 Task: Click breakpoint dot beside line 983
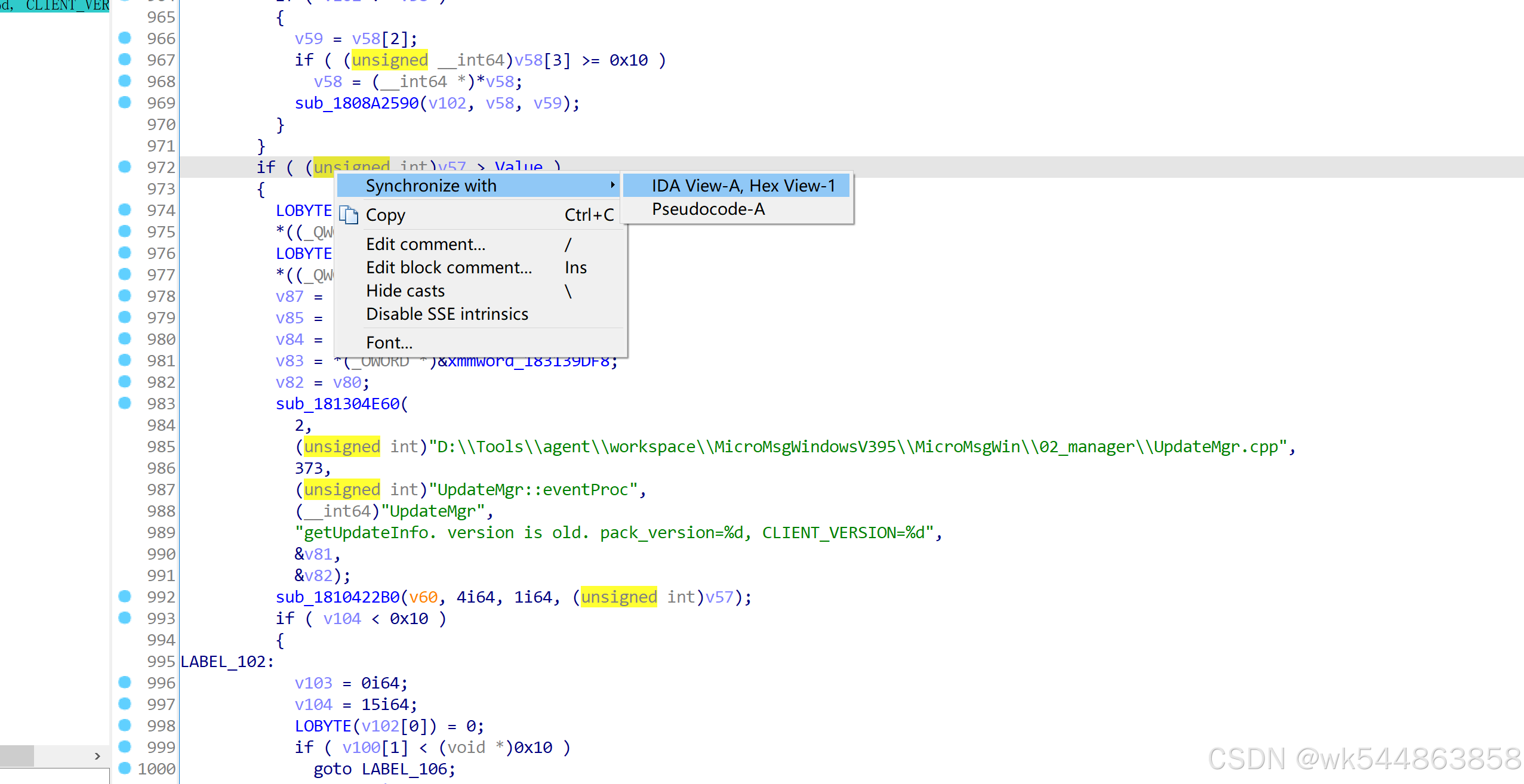click(125, 403)
